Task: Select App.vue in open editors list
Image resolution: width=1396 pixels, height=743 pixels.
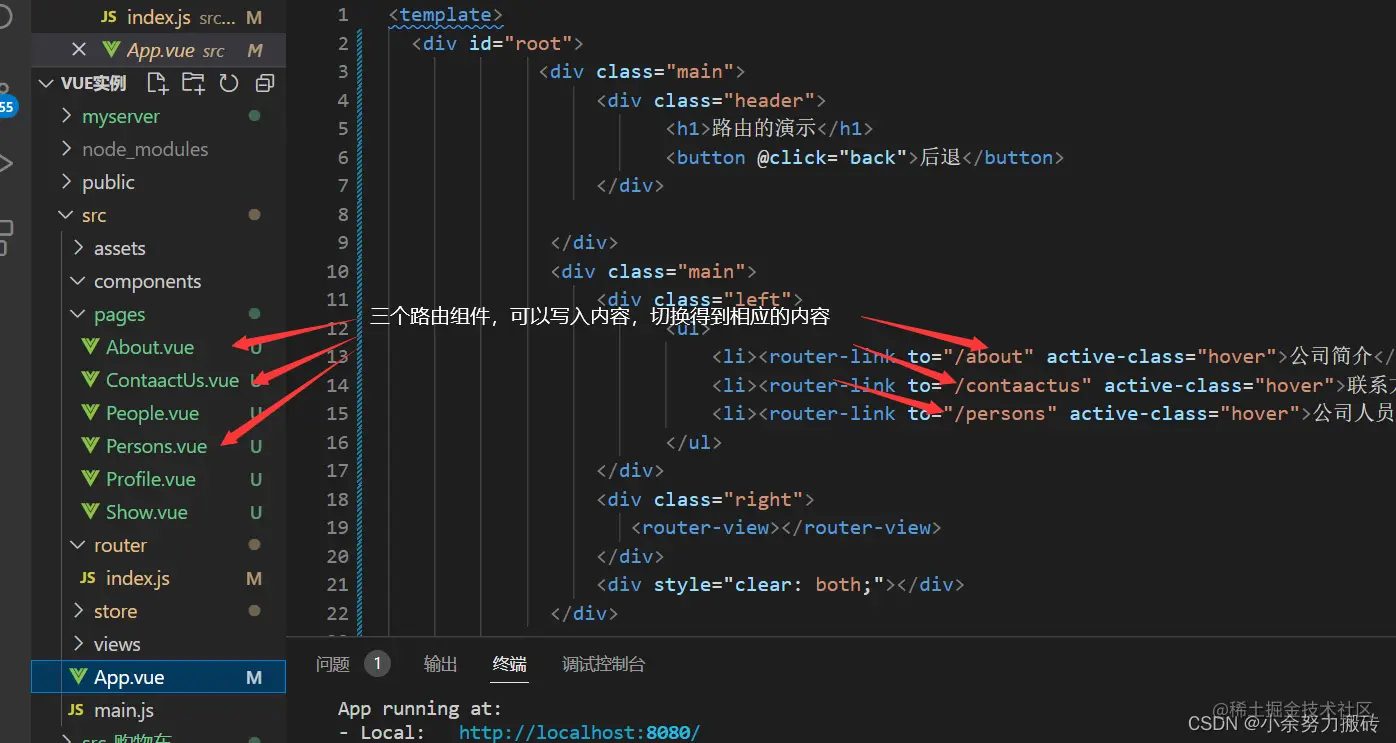Action: click(158, 50)
